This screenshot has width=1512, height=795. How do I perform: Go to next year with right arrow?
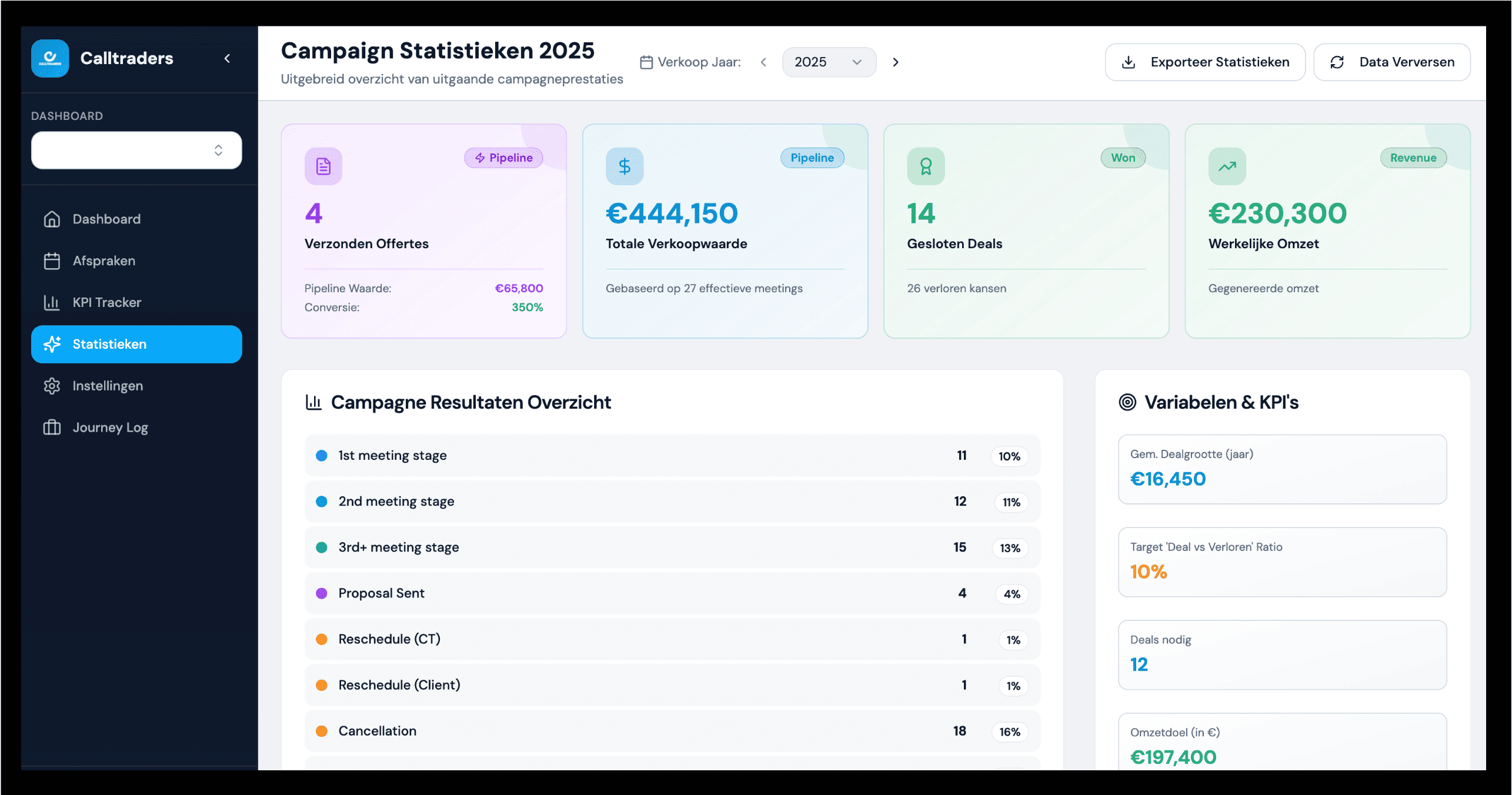[x=896, y=62]
